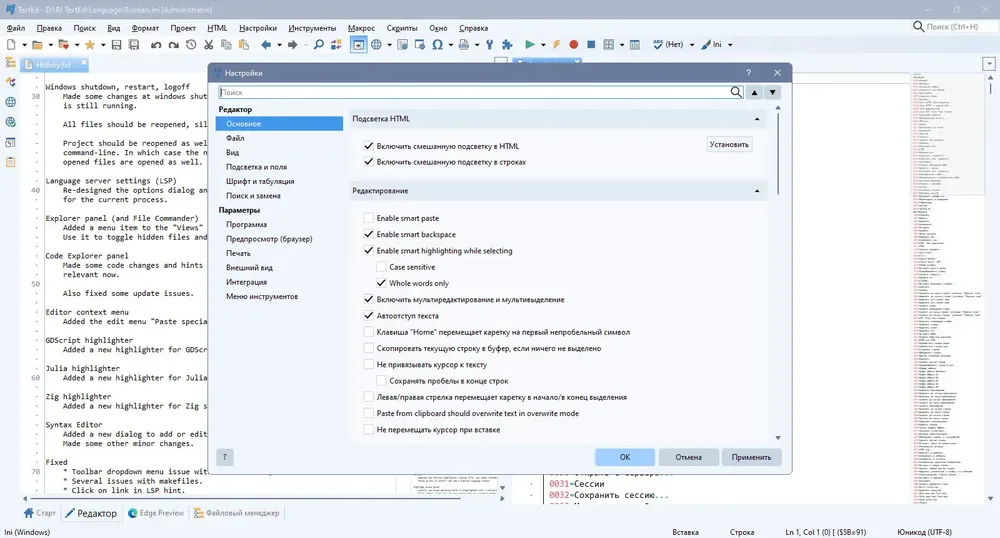Viewport: 1000px width, 538px height.
Task: Click the browser preview globe icon
Action: (x=376, y=45)
